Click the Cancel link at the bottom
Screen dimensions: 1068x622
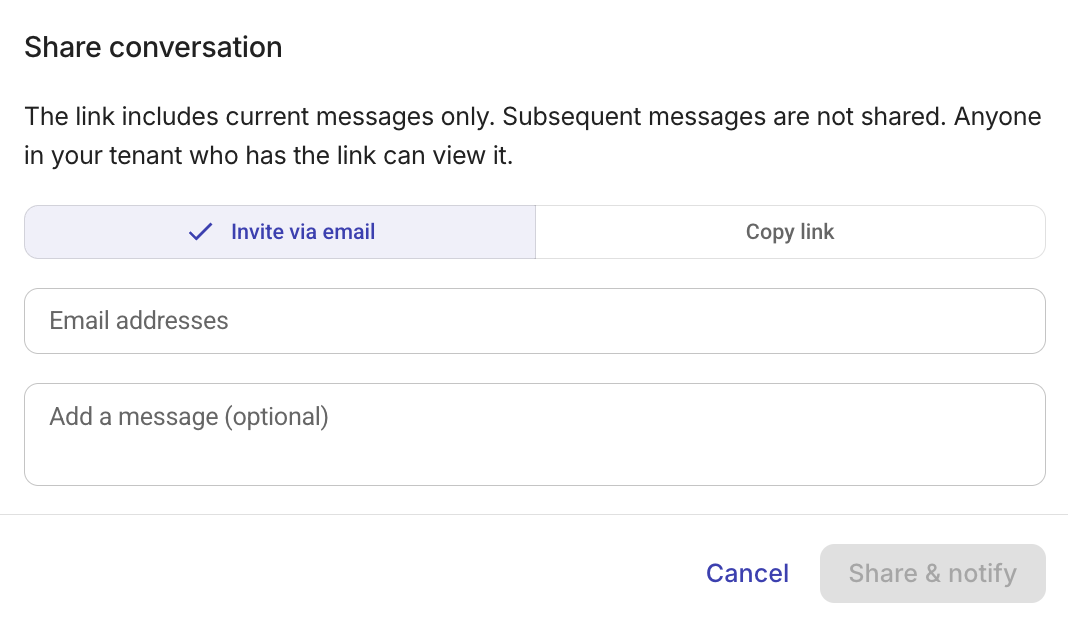(x=747, y=573)
